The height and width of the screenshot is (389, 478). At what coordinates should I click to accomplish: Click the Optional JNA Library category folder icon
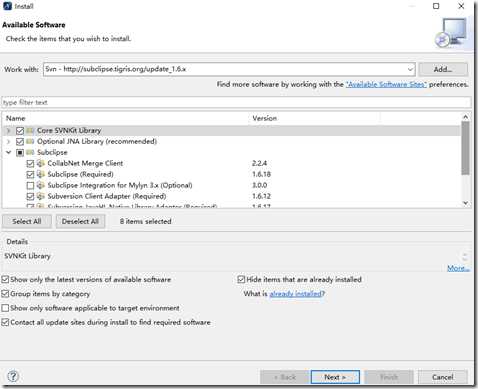click(x=30, y=141)
